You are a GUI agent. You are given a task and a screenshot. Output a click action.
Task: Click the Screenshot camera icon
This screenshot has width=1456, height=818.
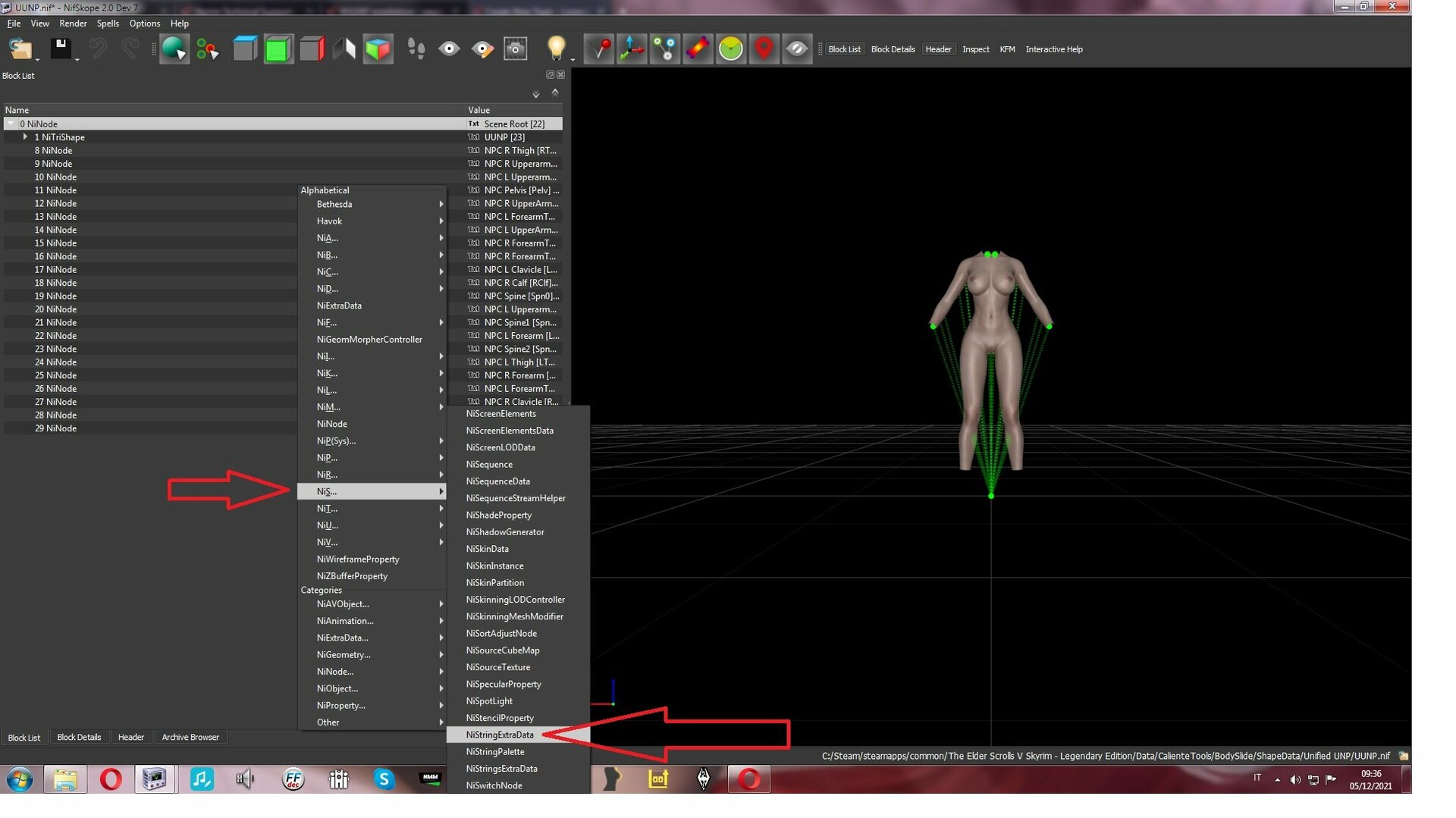[x=516, y=49]
